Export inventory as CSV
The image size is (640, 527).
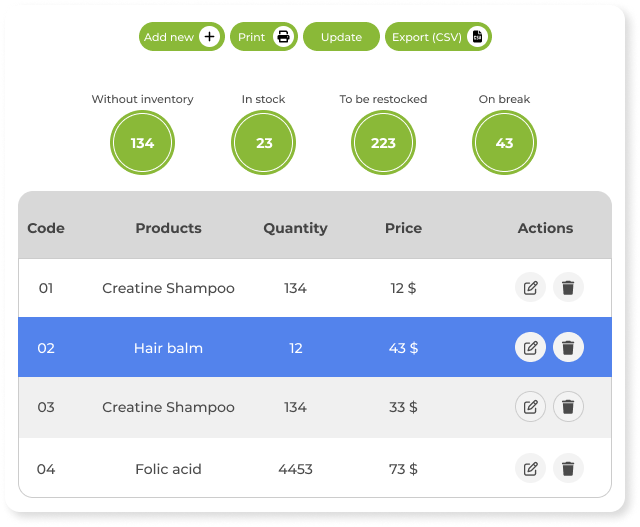pyautogui.click(x=438, y=37)
